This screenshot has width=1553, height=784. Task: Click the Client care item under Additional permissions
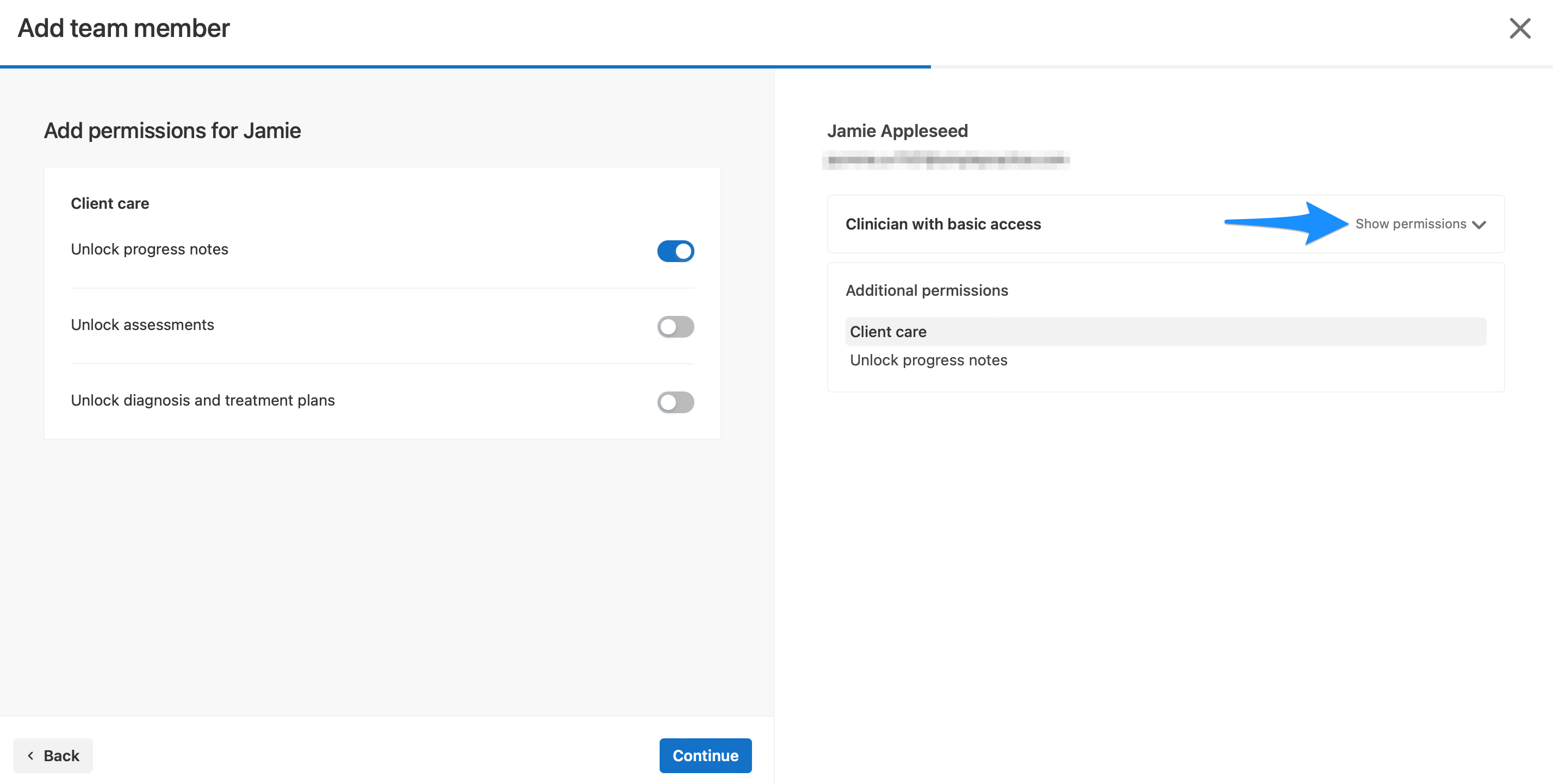pyautogui.click(x=888, y=332)
